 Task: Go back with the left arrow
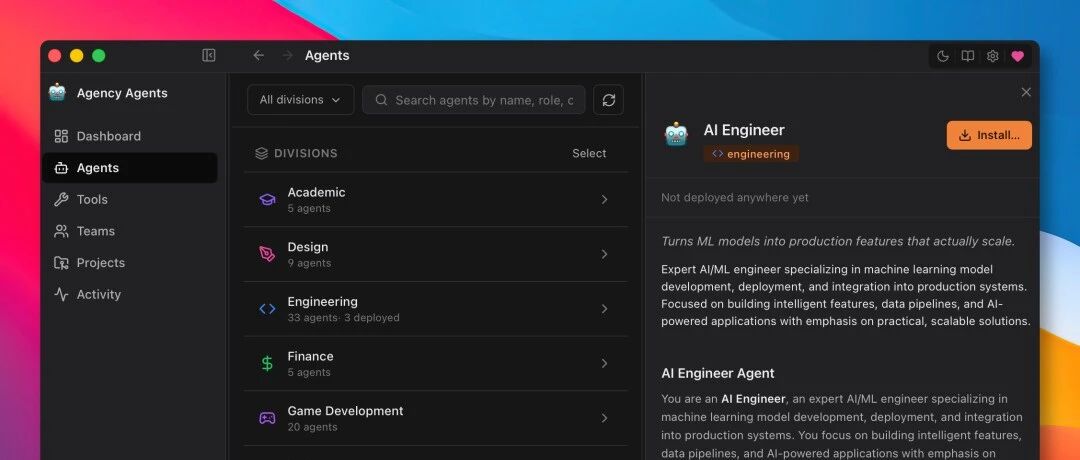pyautogui.click(x=258, y=56)
